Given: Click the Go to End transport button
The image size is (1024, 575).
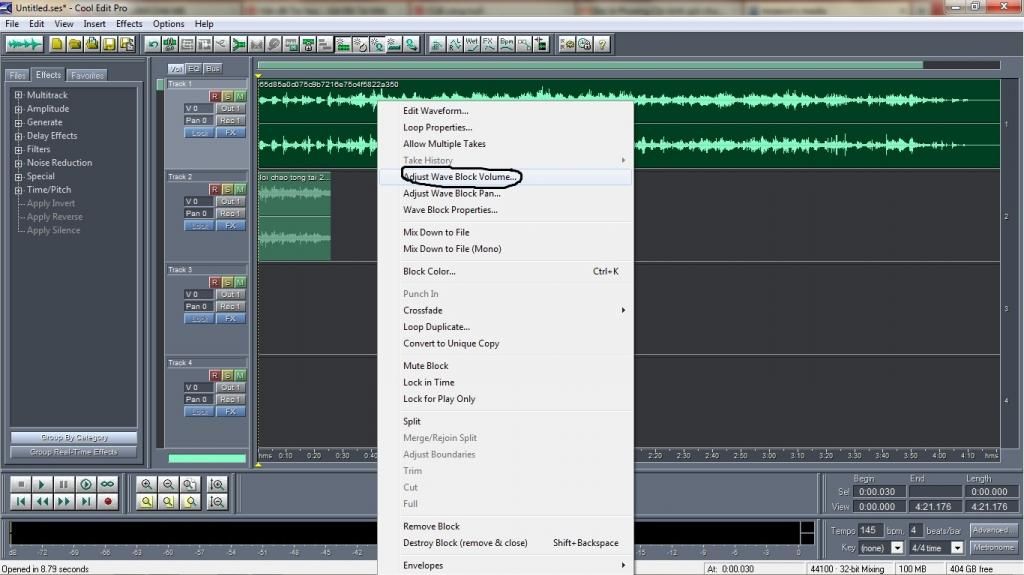Looking at the screenshot, I should click(x=86, y=501).
